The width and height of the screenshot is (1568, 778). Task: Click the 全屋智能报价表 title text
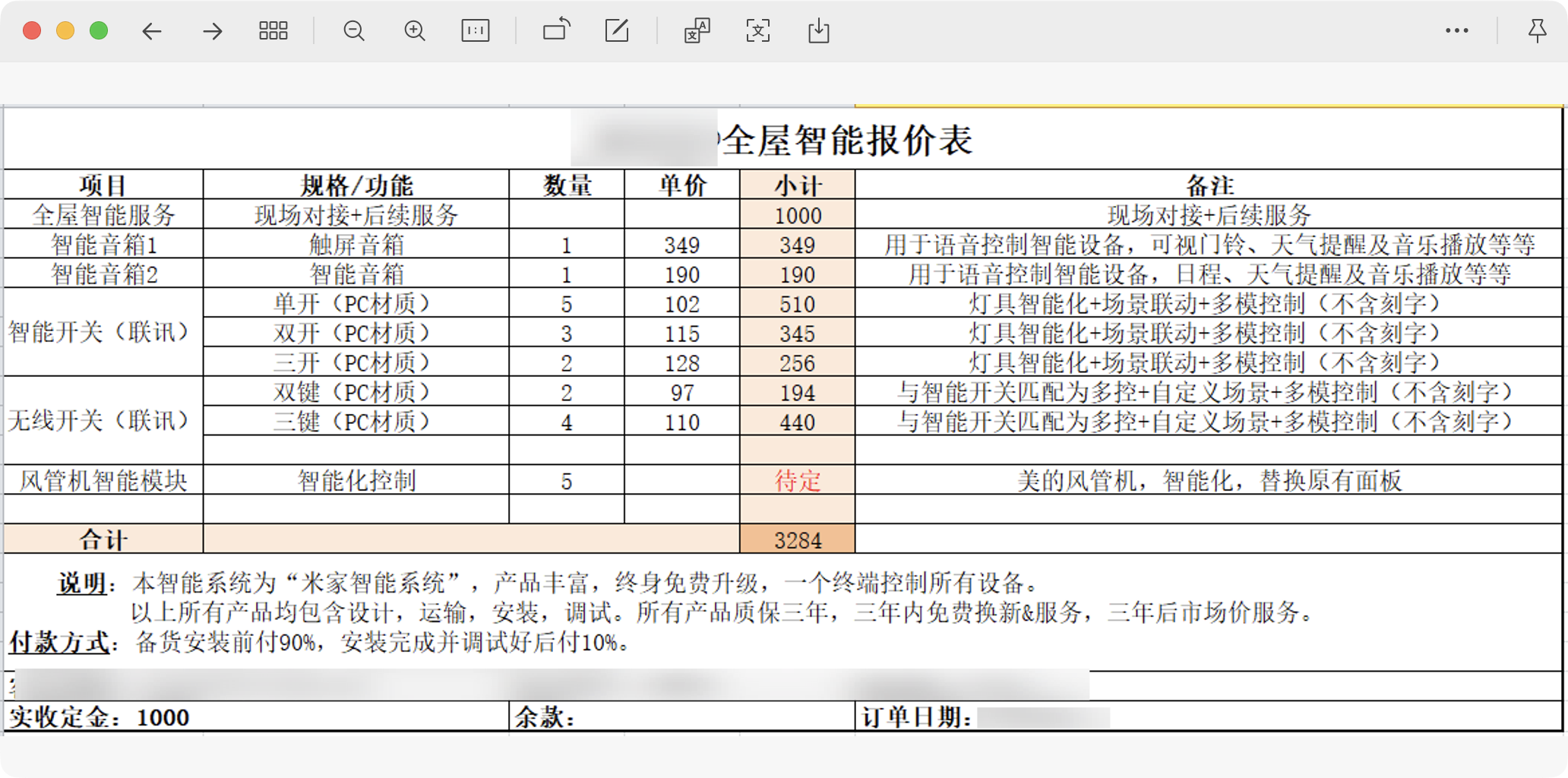[847, 141]
